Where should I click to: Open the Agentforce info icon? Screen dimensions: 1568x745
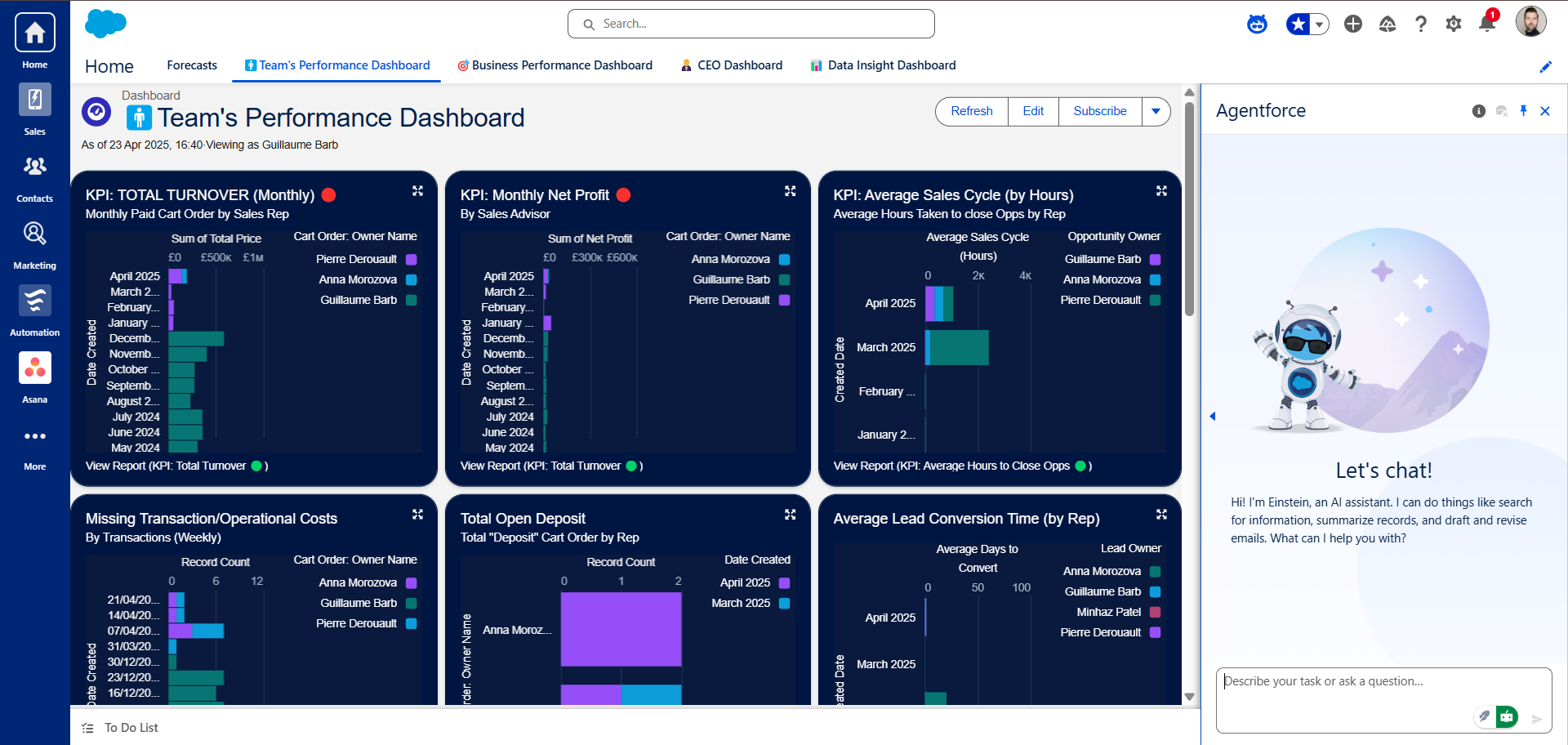pyautogui.click(x=1479, y=111)
